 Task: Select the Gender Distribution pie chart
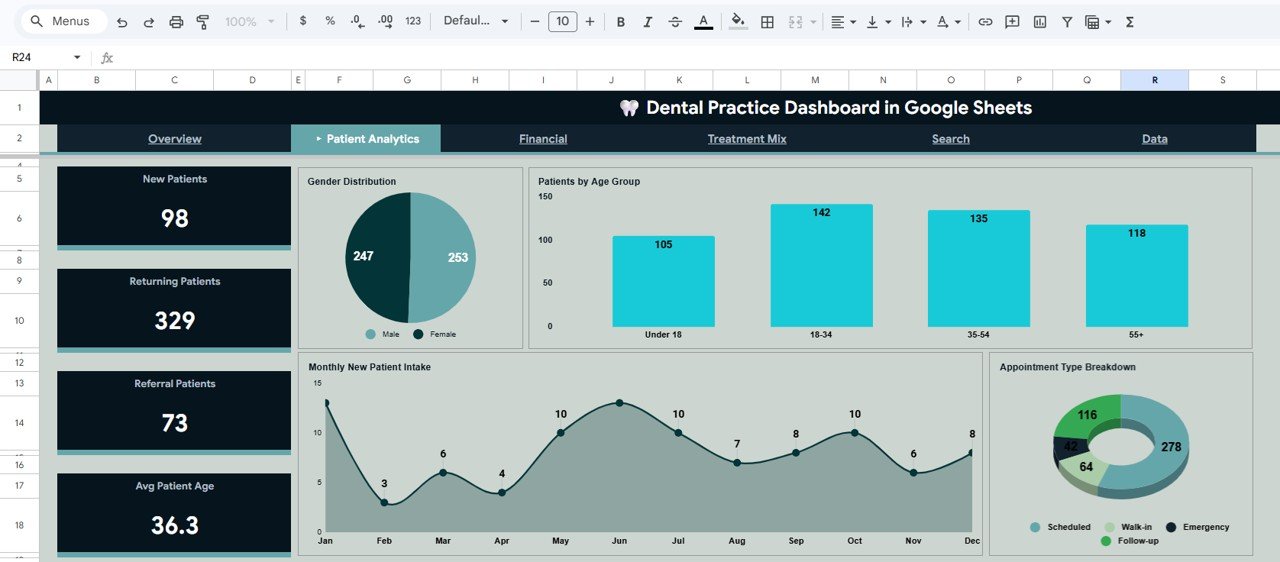click(410, 257)
